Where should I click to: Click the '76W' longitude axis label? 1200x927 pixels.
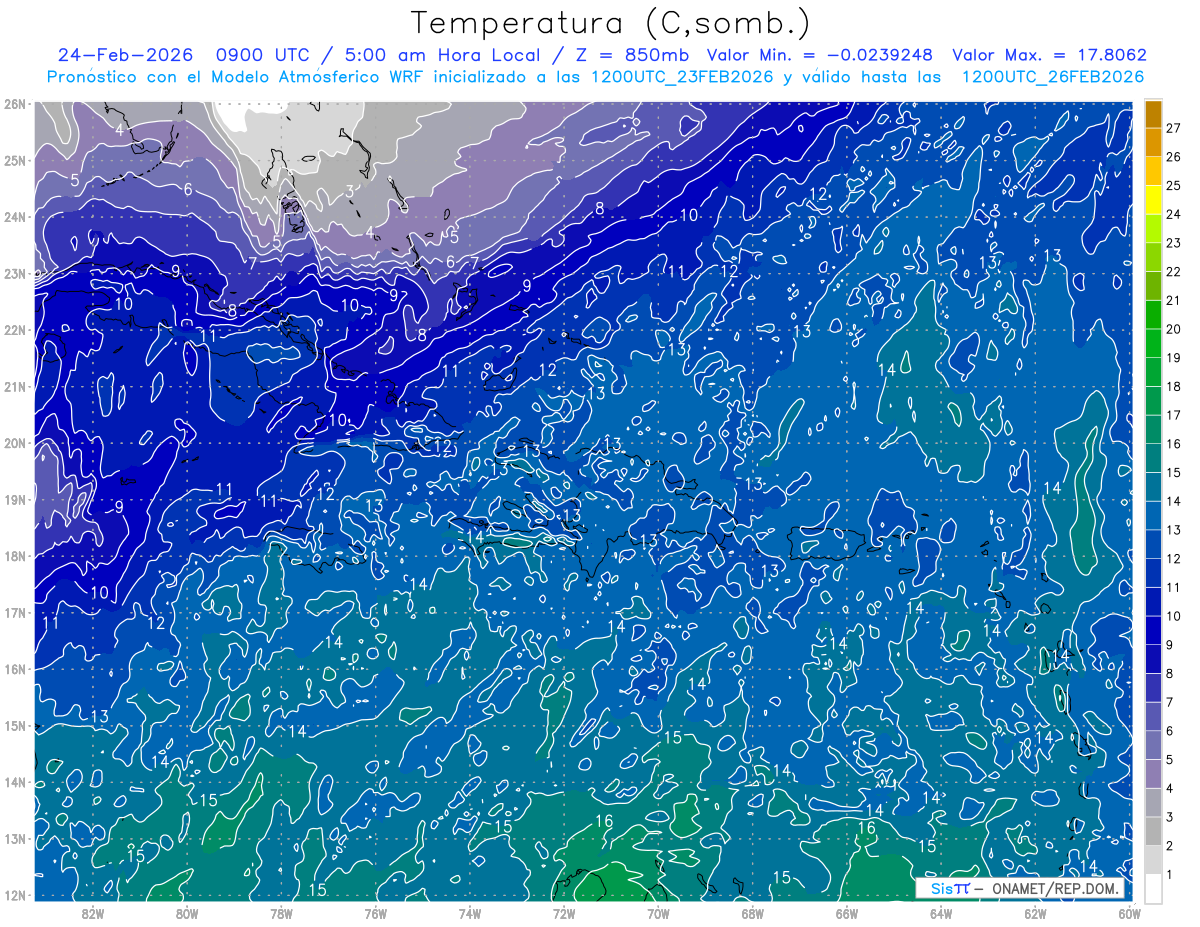point(376,913)
